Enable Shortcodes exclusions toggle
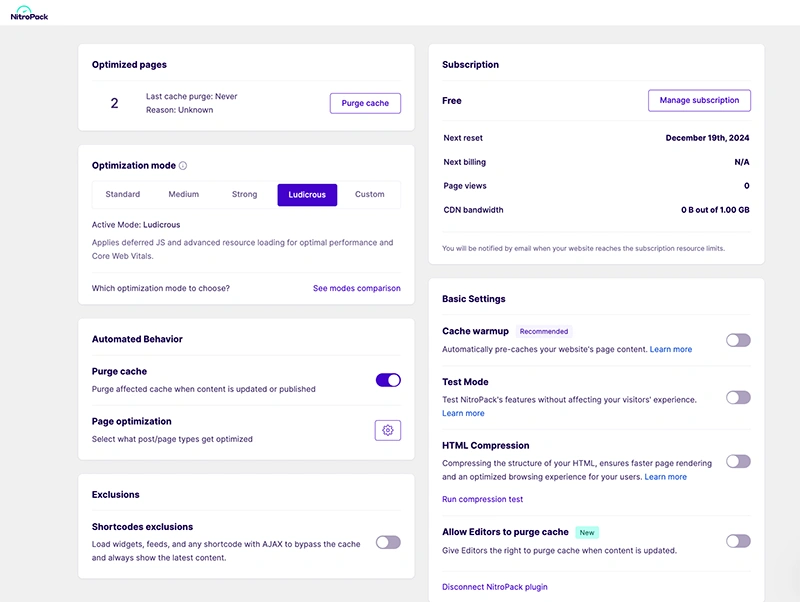This screenshot has height=602, width=800. pos(387,542)
